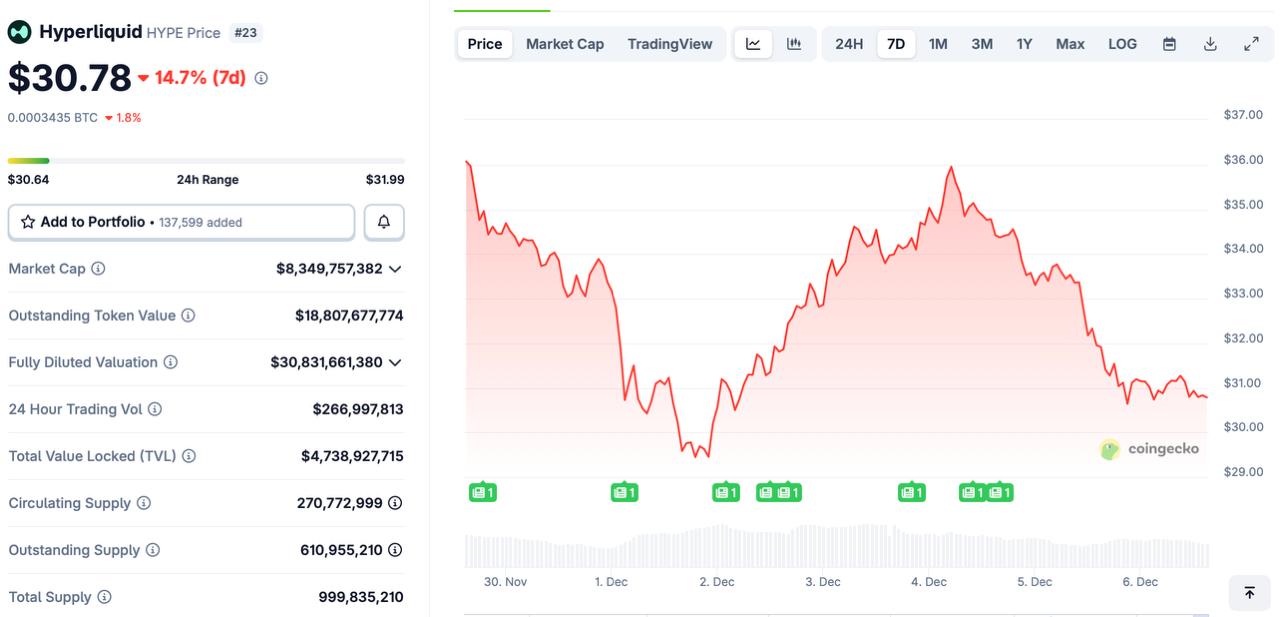
Task: Click the 24h Range progress bar
Action: (x=206, y=161)
